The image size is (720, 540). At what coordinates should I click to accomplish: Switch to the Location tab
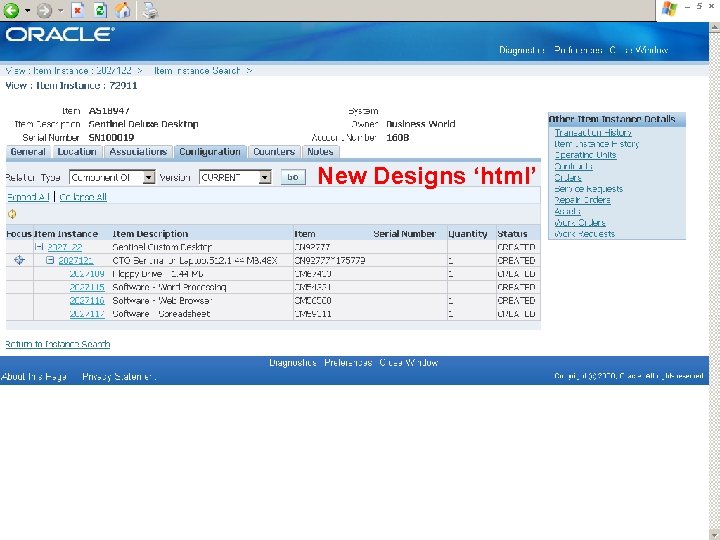(x=77, y=152)
